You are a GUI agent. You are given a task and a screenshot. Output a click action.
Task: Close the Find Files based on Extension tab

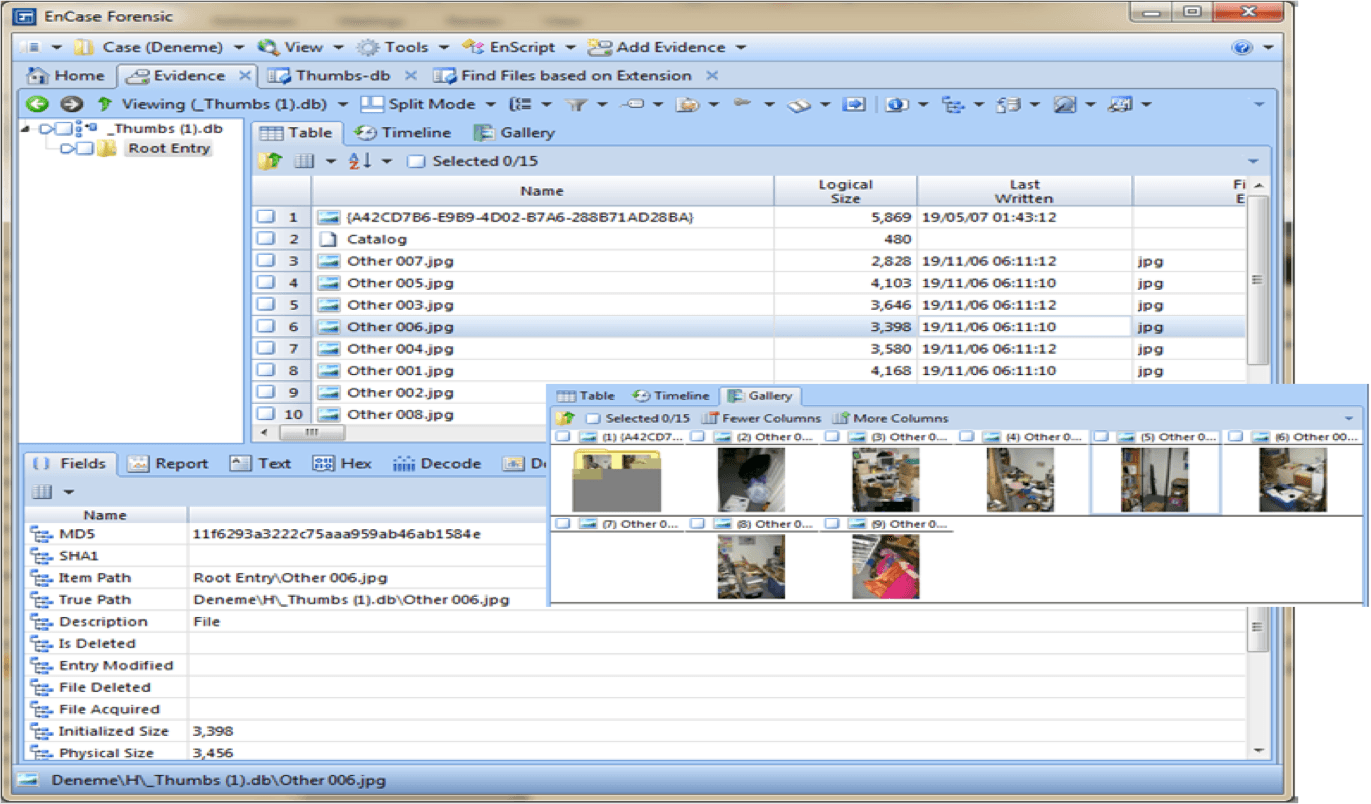coord(712,75)
